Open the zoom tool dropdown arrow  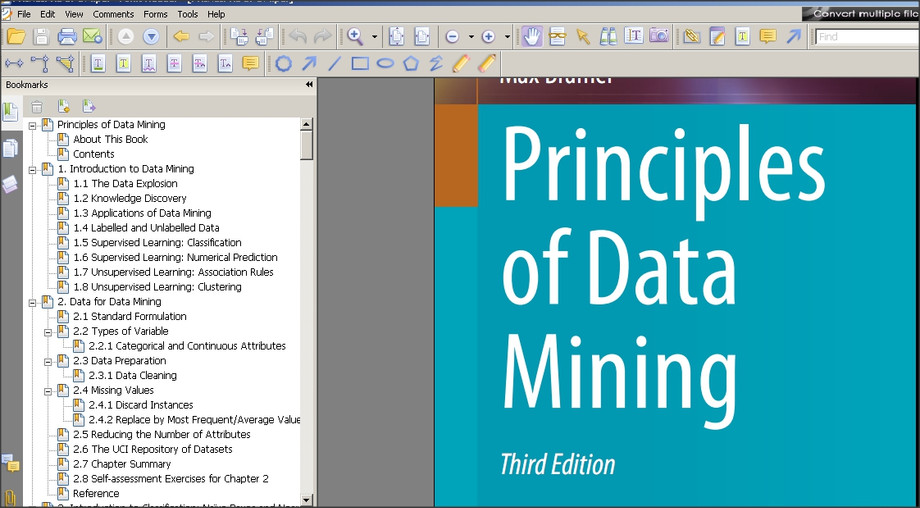click(x=375, y=37)
